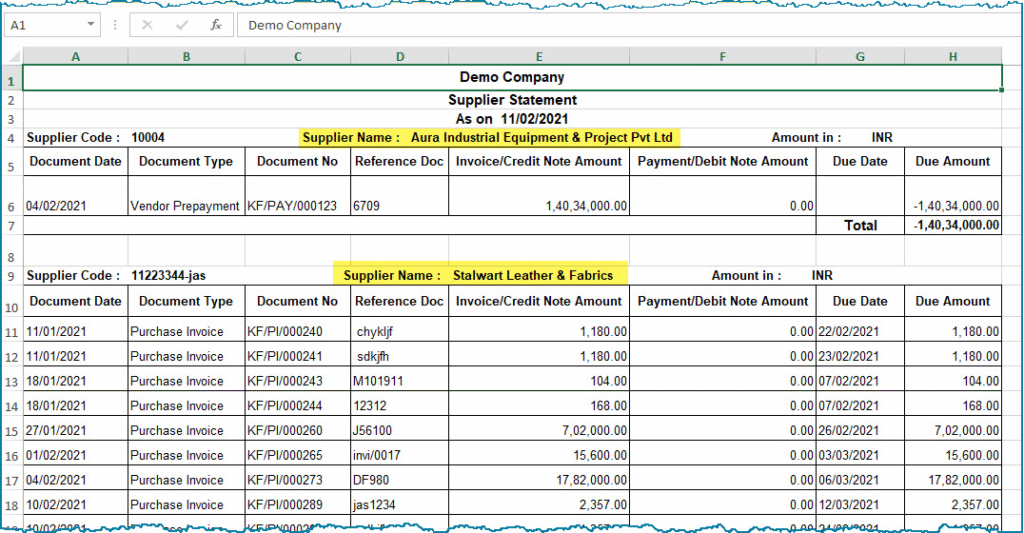The height and width of the screenshot is (533, 1024).
Task: Select column E header
Action: pyautogui.click(x=539, y=57)
